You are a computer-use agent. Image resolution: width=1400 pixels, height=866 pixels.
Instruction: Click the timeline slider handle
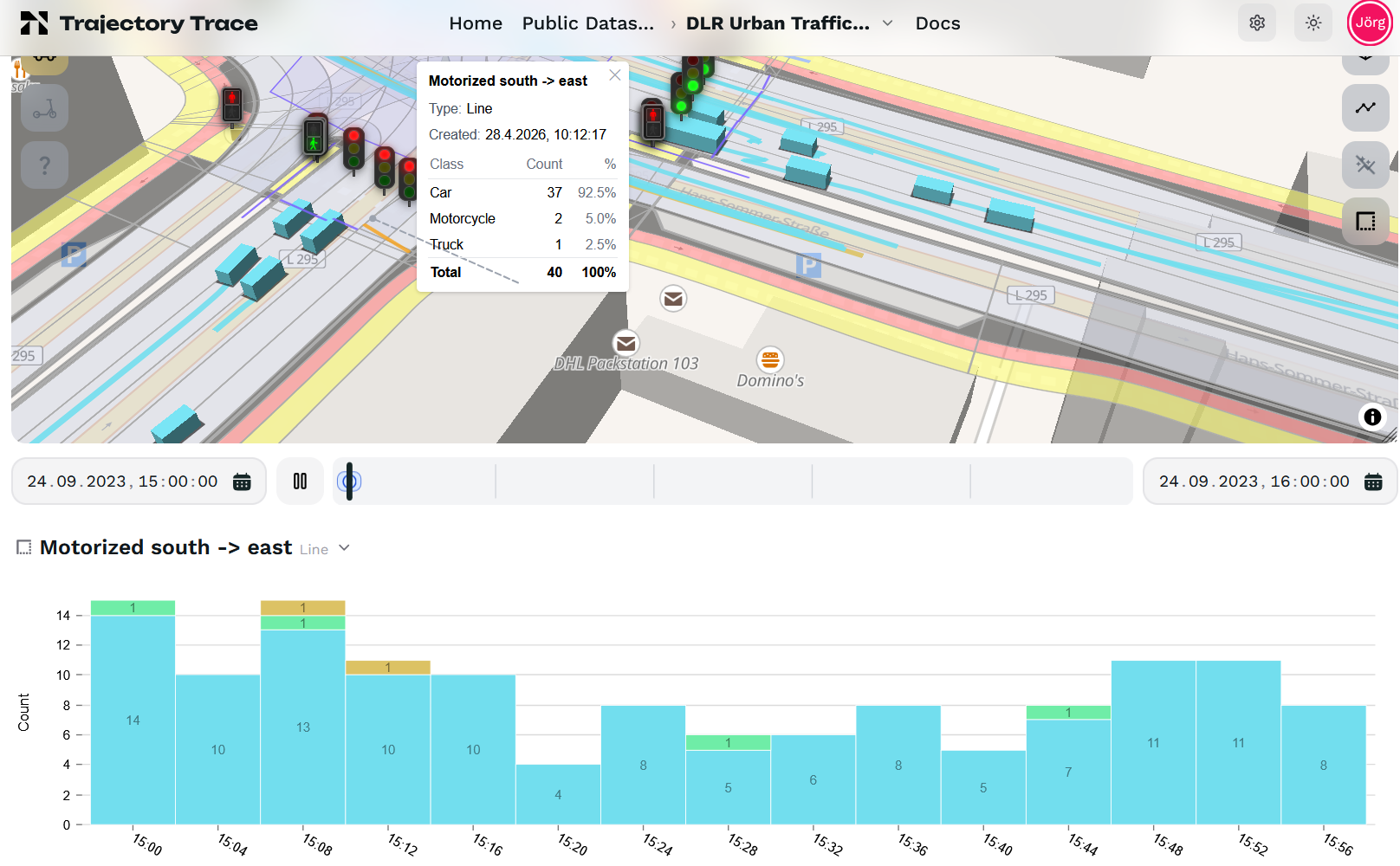point(349,481)
